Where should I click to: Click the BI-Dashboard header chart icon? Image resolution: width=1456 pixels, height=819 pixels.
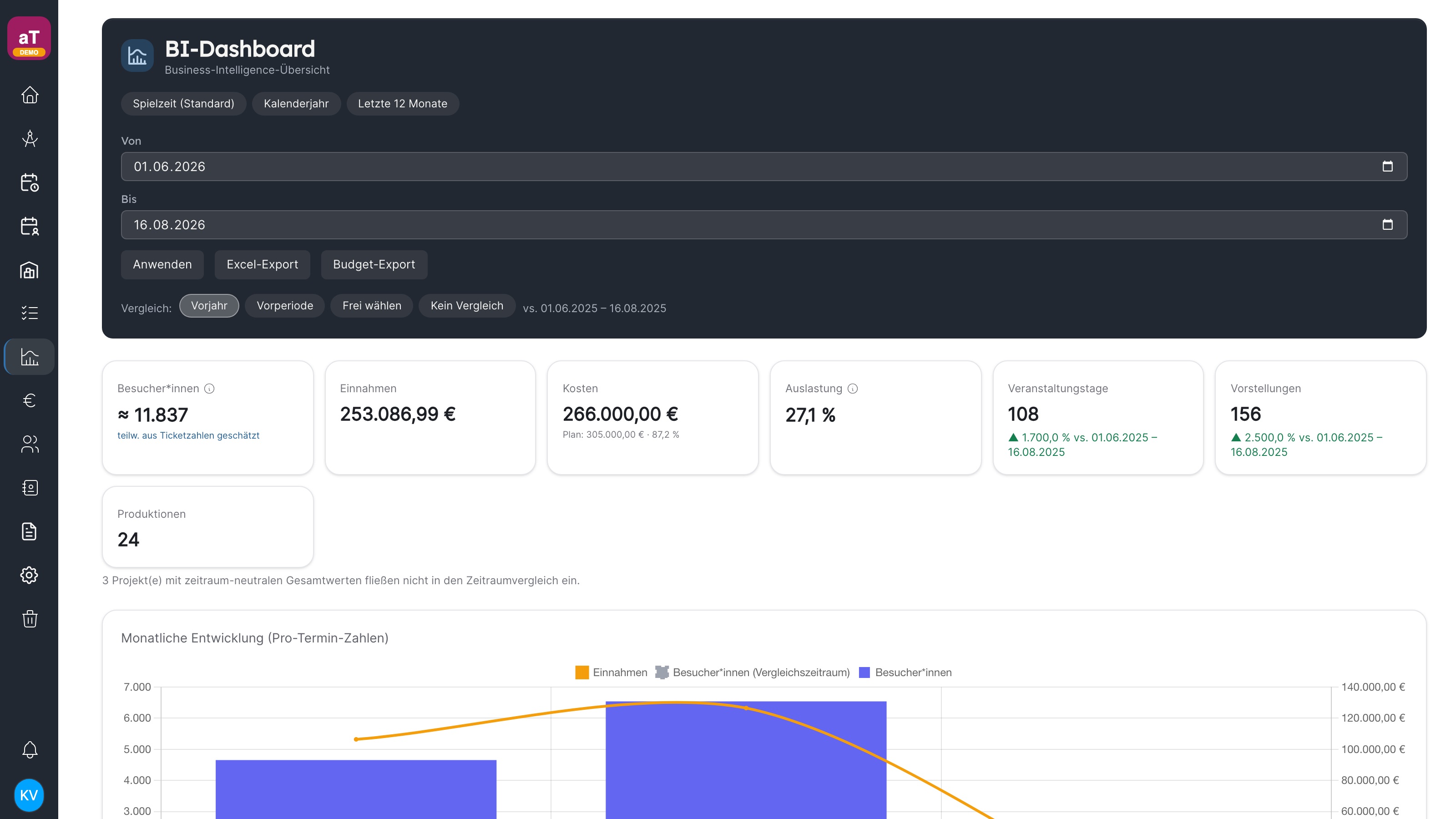click(x=137, y=56)
